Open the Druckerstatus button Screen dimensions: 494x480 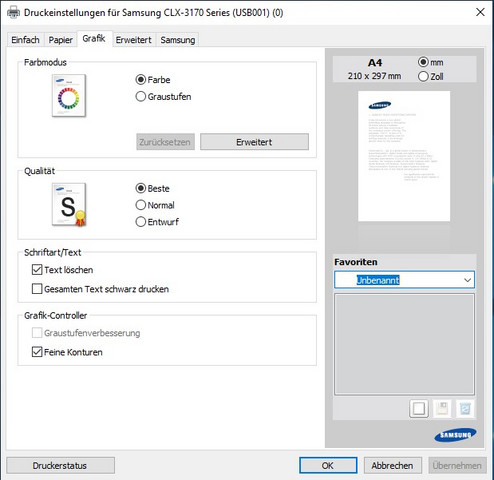60,465
